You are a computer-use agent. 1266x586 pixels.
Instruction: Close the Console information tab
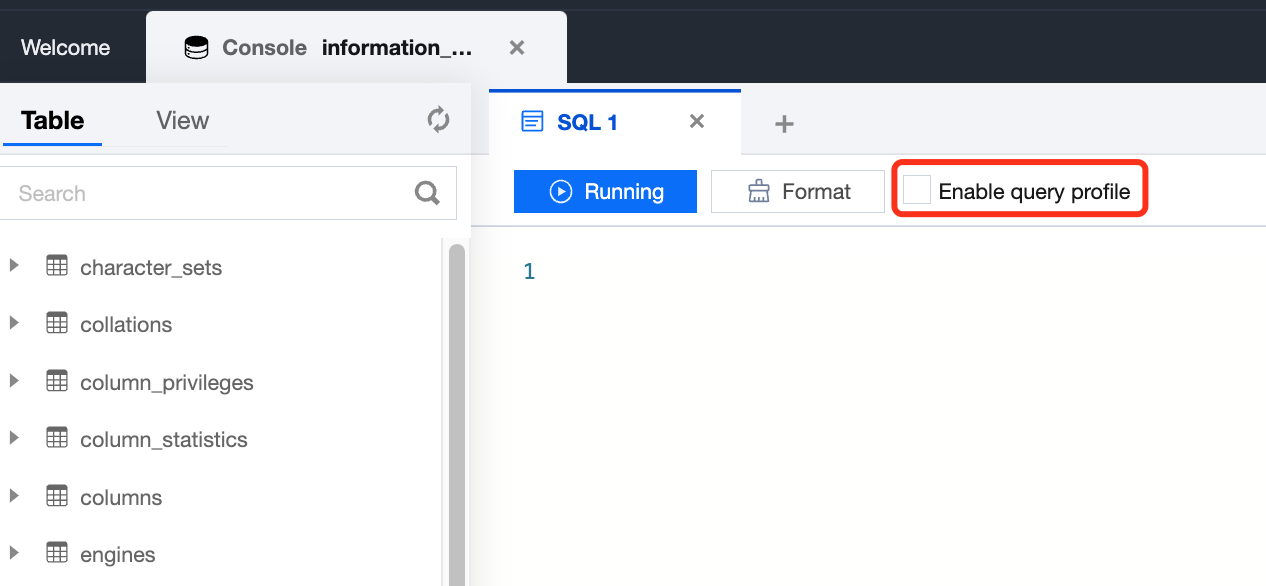click(x=517, y=47)
